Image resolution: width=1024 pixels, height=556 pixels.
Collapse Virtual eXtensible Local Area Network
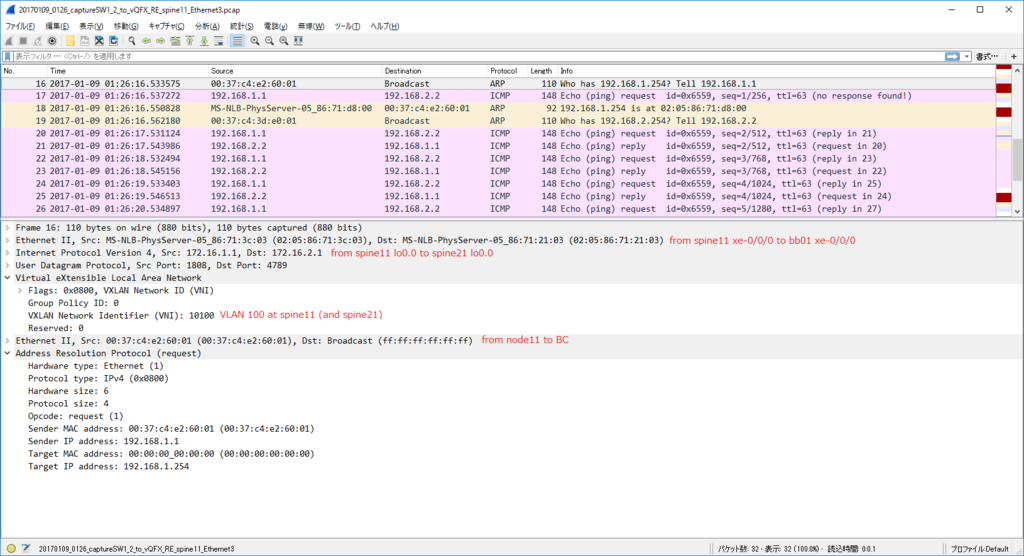point(7,278)
